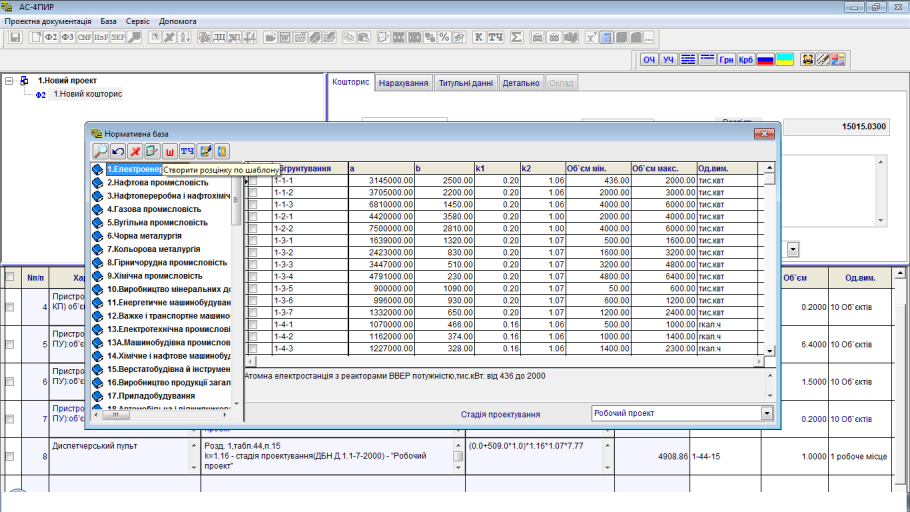Viewport: 910px width, 512px height.
Task: Click the Σ sum toolbar icon
Action: (x=516, y=37)
